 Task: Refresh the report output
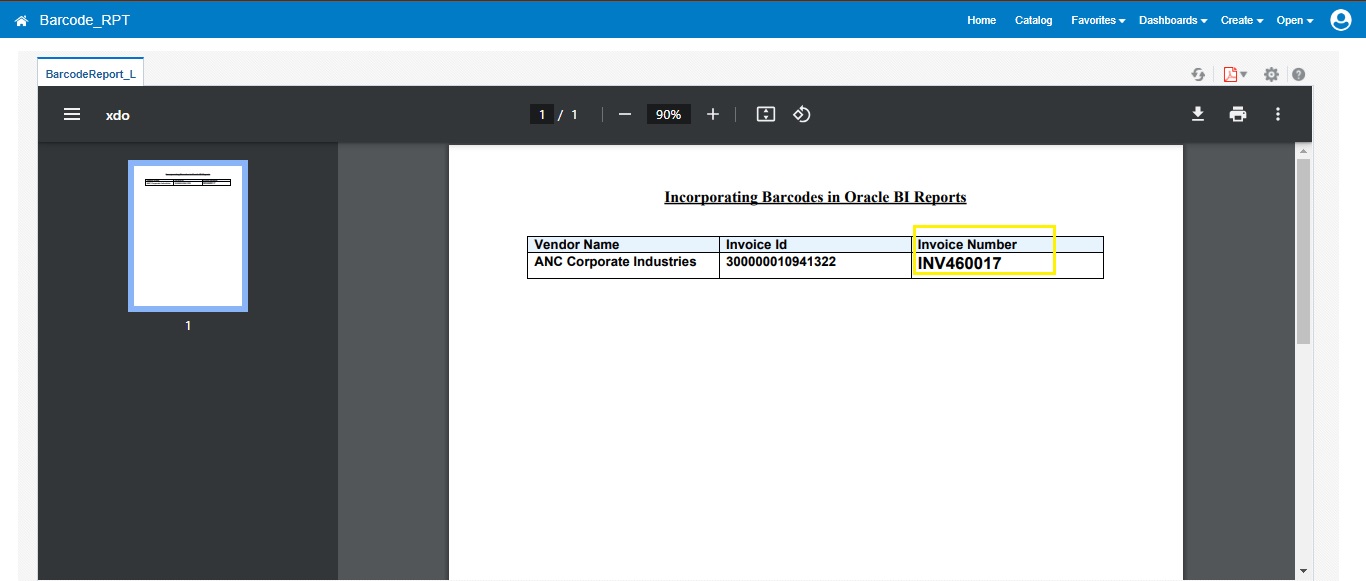tap(1198, 73)
